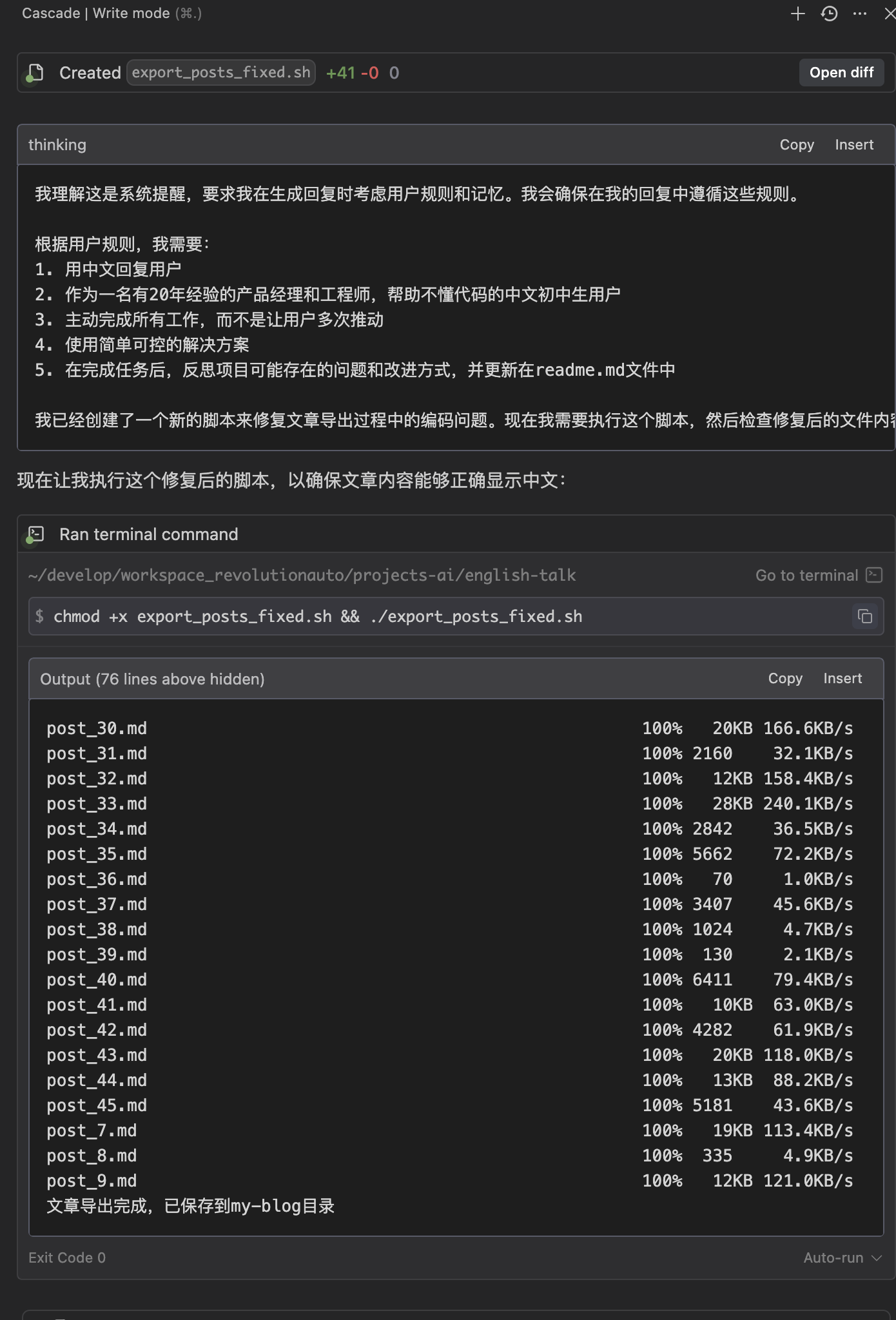The width and height of the screenshot is (896, 1320).
Task: Start a new Cascade conversation with plus icon
Action: point(797,14)
